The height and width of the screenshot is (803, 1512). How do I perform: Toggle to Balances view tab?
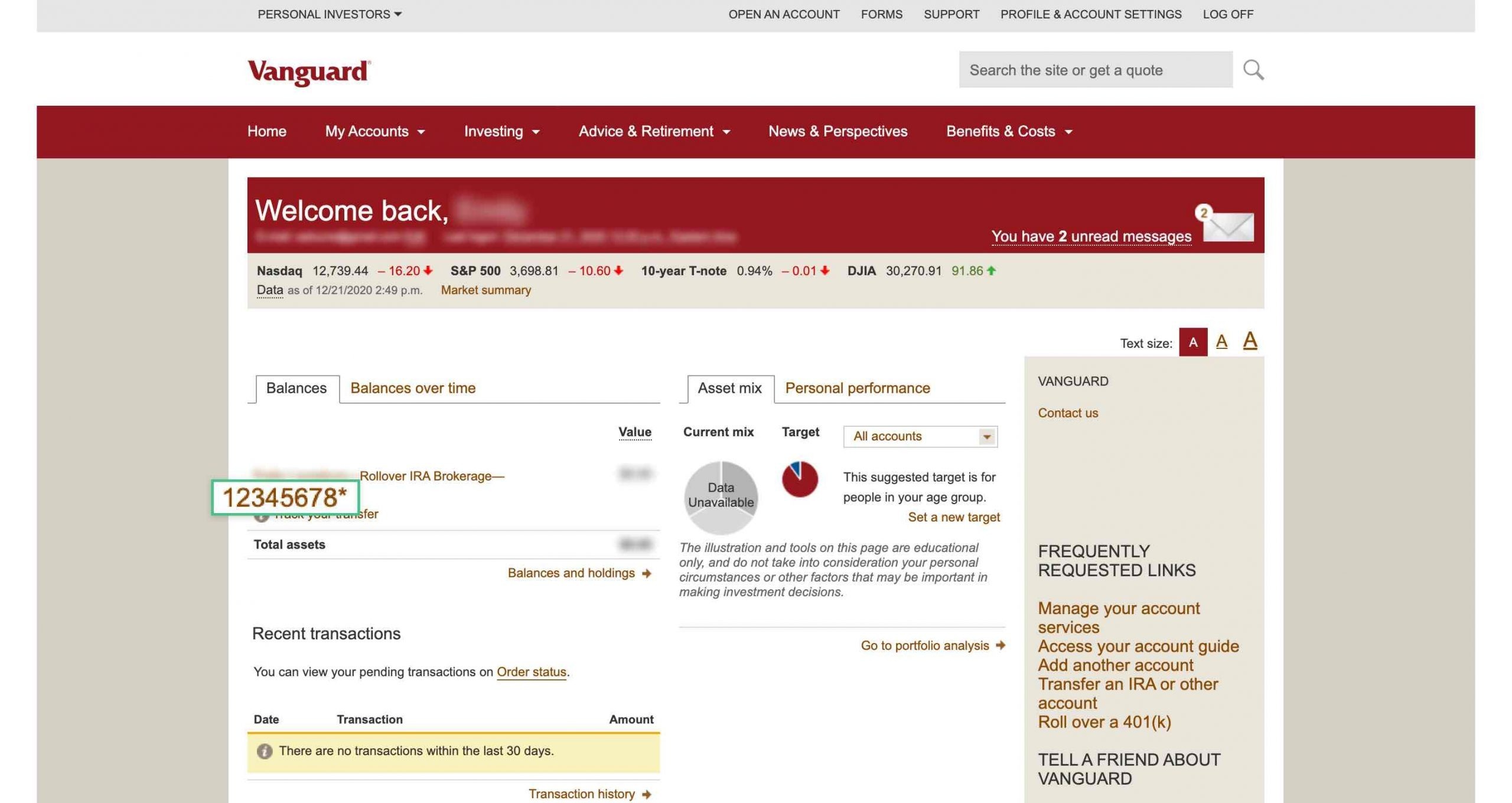(296, 388)
